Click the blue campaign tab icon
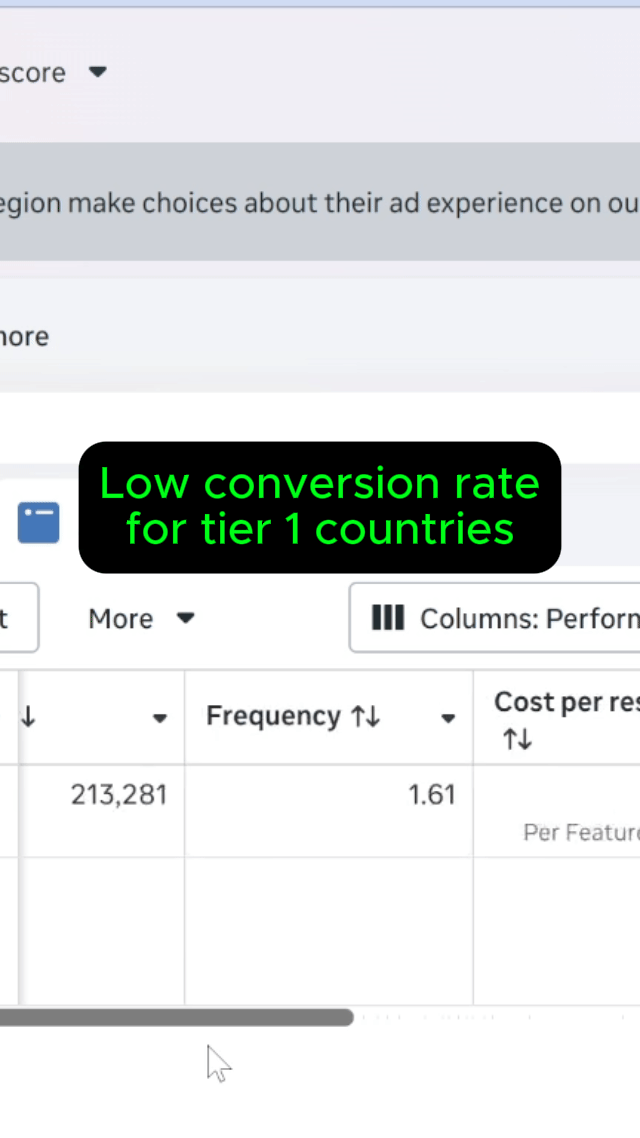Screen dimensions: 640x1138 38,523
